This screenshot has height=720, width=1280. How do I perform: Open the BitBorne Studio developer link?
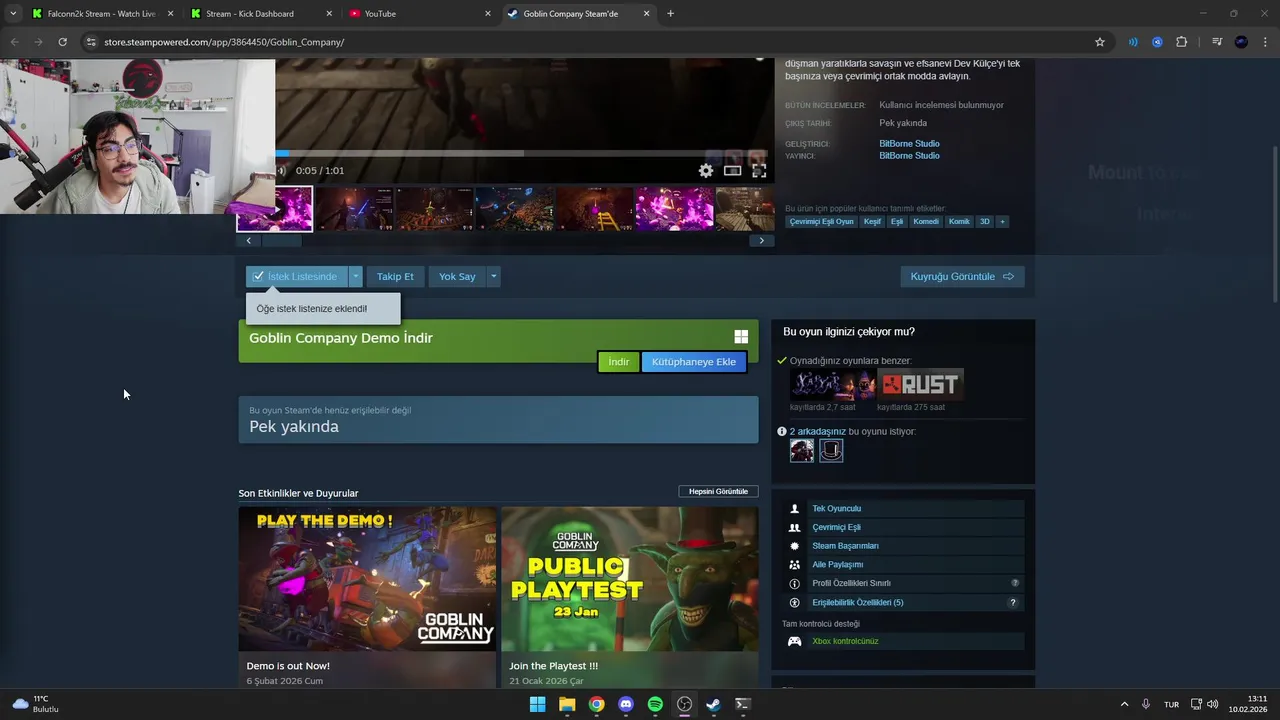909,144
